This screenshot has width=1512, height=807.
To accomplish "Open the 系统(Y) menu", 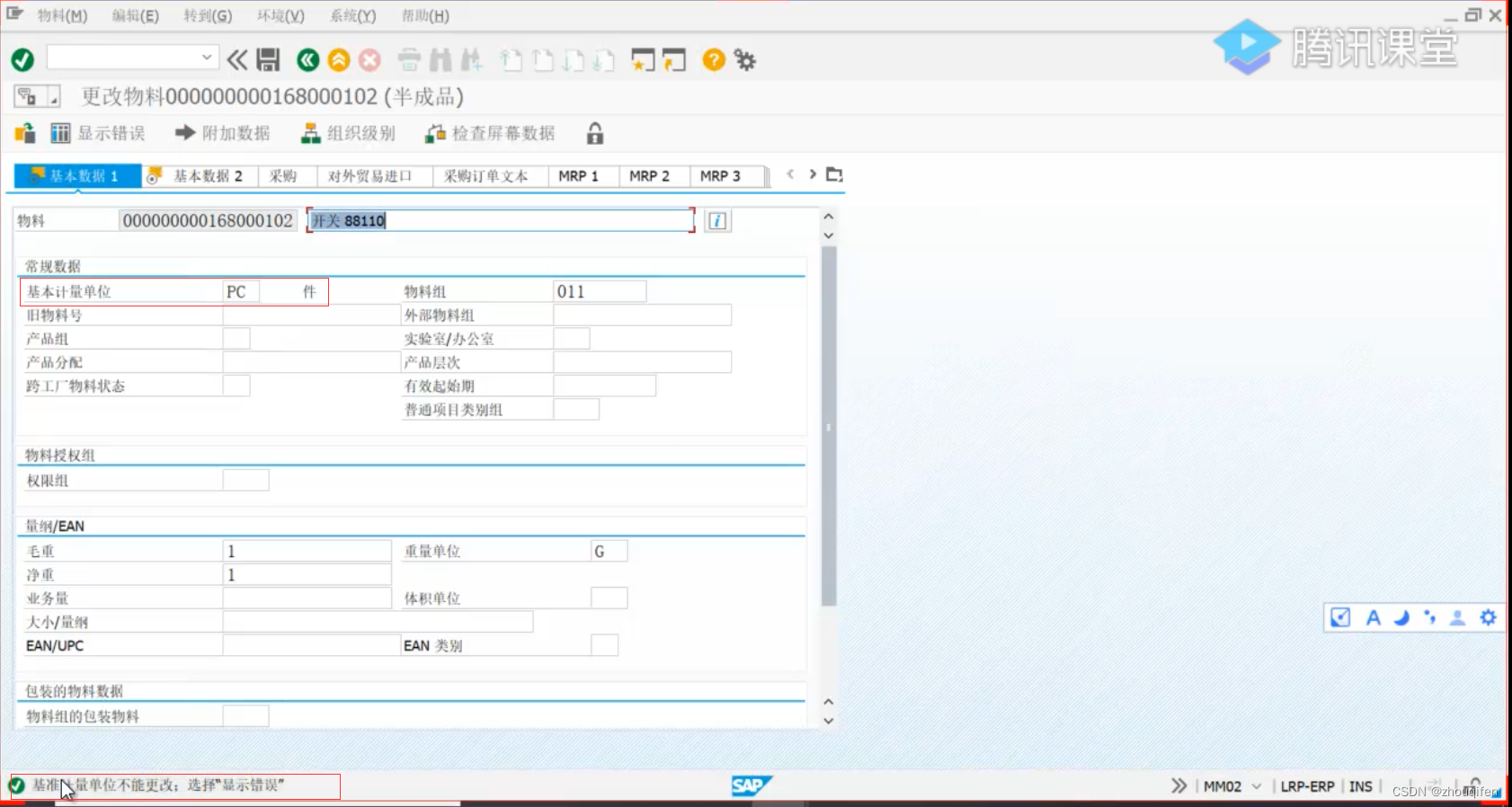I will point(352,15).
